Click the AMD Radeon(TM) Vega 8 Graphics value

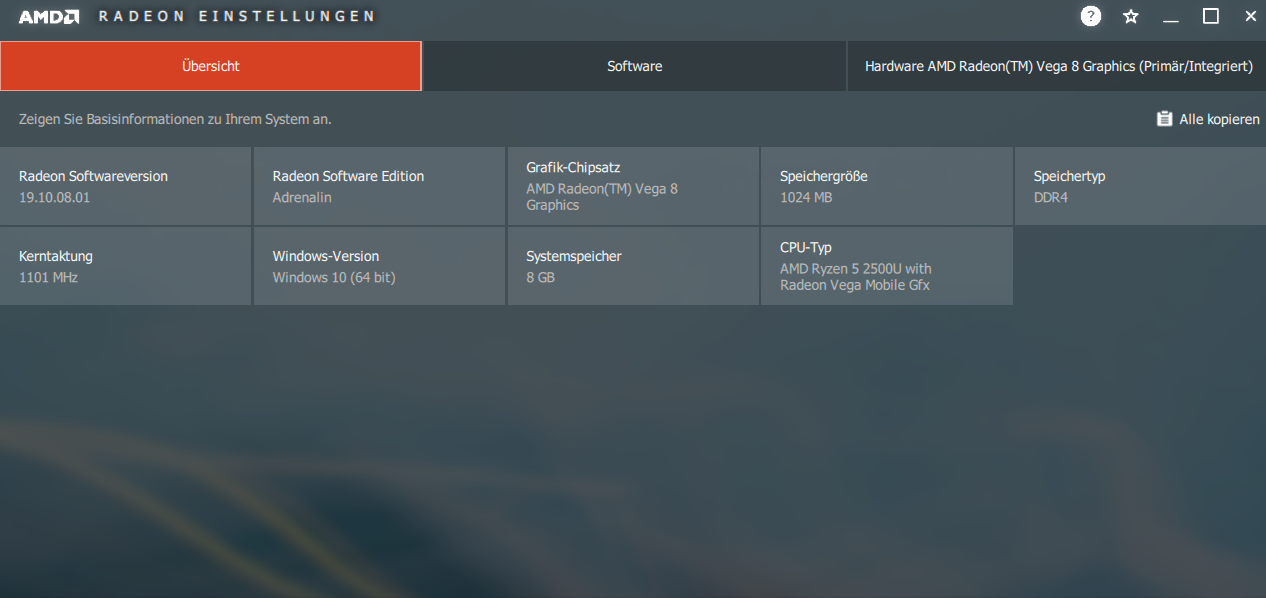[602, 196]
